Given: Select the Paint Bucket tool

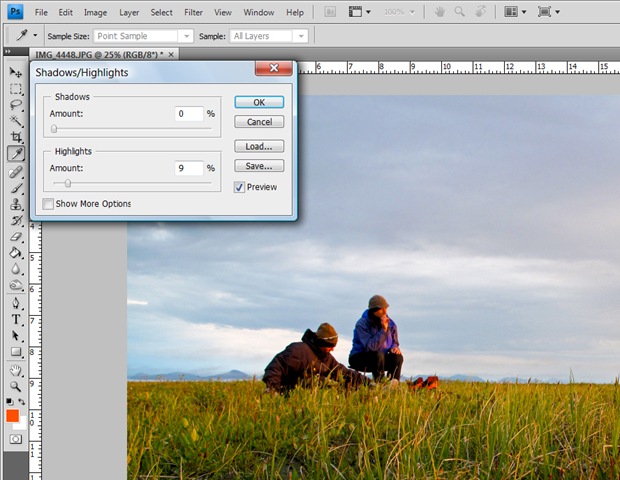Looking at the screenshot, I should pos(16,253).
